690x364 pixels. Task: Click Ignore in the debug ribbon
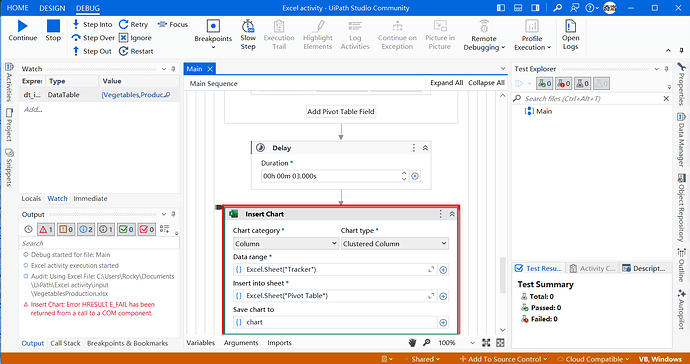[135, 38]
